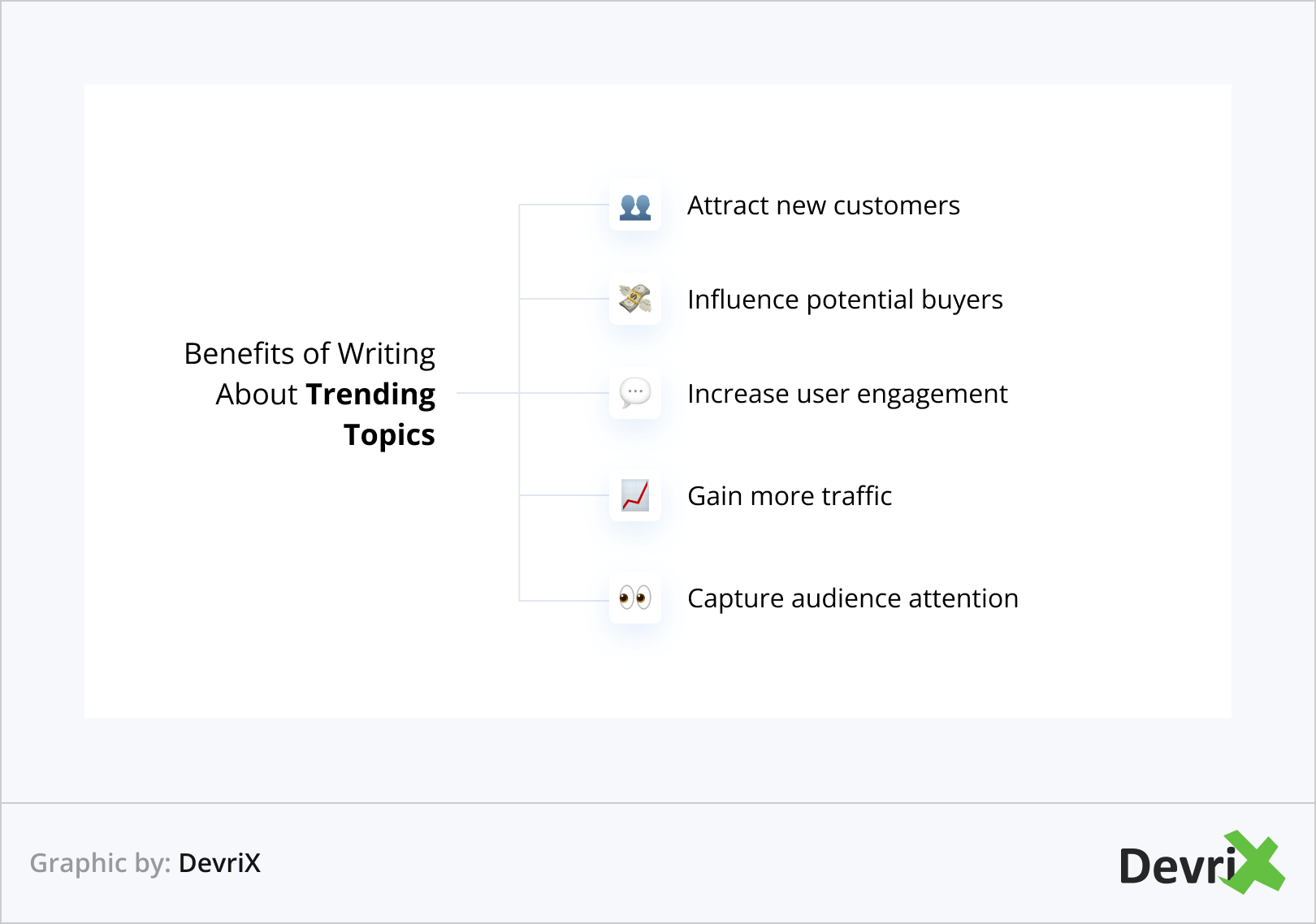Image resolution: width=1316 pixels, height=924 pixels.
Task: Click the dark Devri logo wordmark
Action: (x=1176, y=866)
